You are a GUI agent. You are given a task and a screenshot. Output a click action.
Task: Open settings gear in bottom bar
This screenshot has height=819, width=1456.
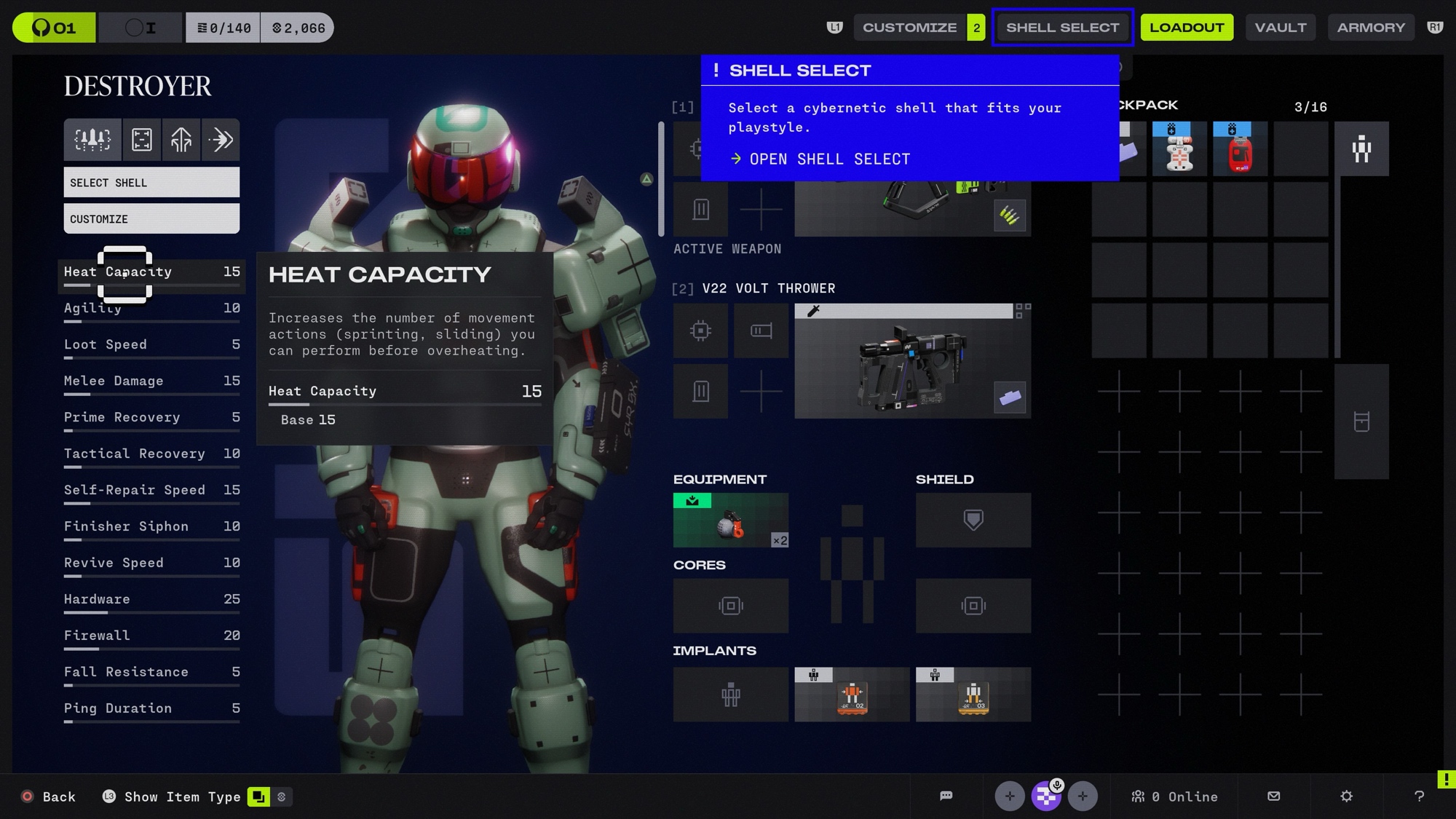(1346, 796)
